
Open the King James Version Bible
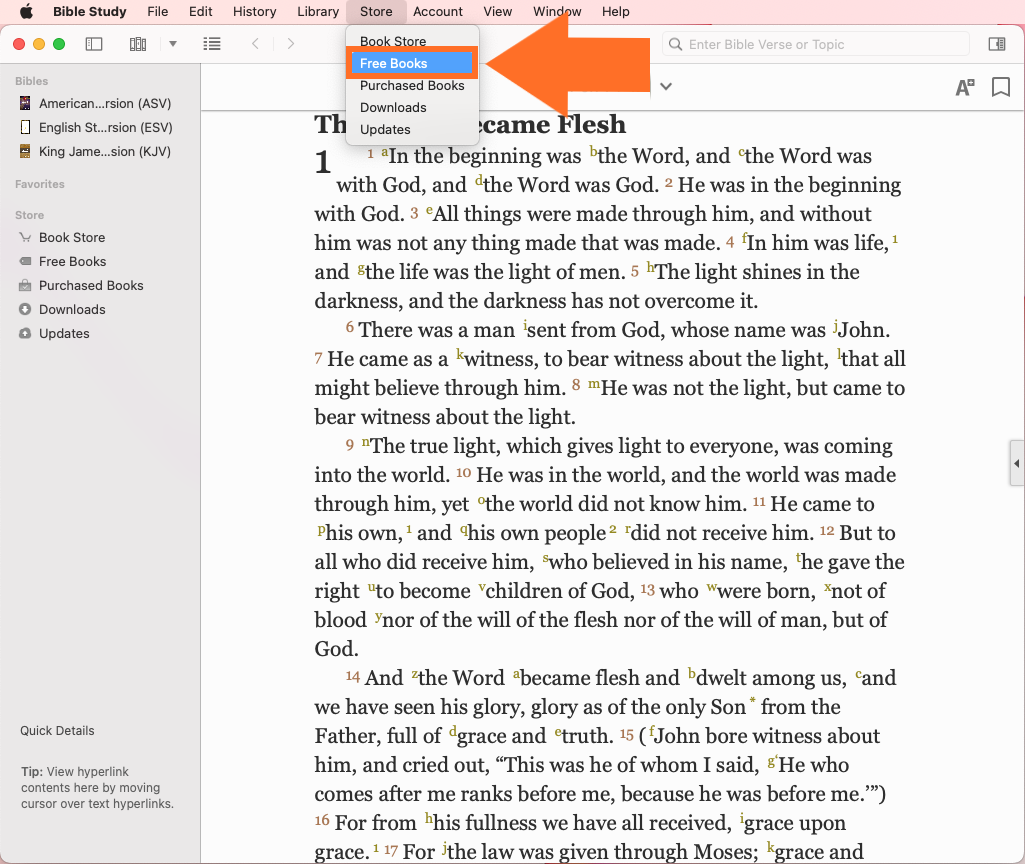(104, 151)
